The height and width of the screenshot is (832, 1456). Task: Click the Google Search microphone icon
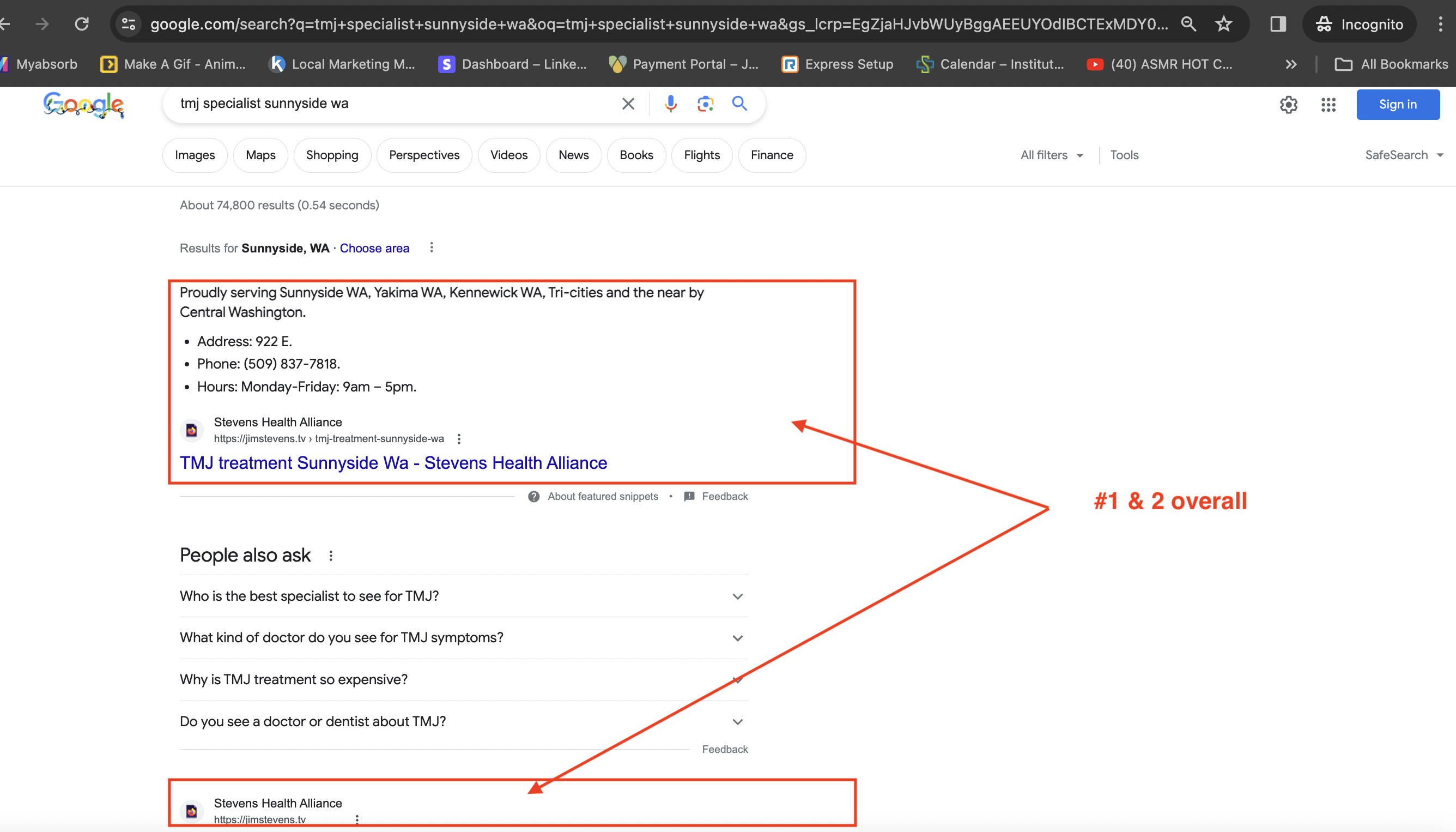pos(670,103)
